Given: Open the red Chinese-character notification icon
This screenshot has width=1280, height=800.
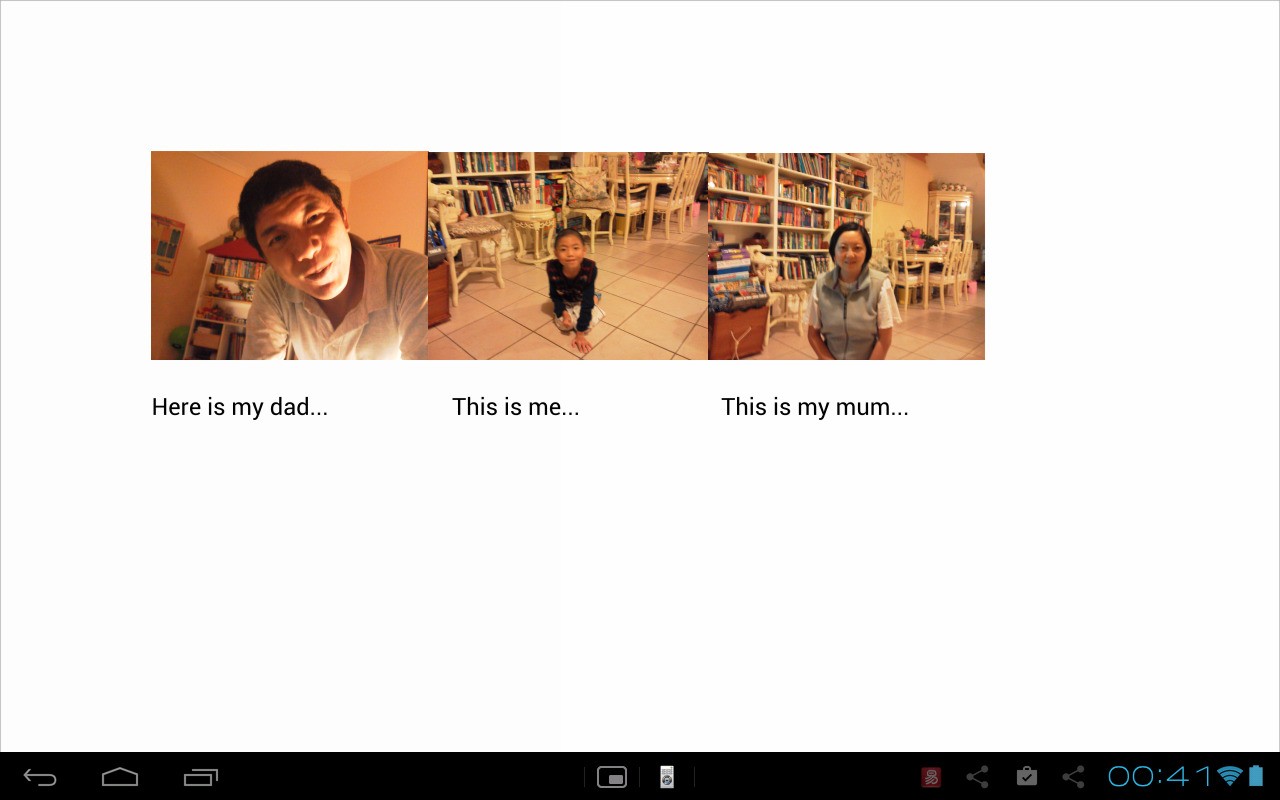Looking at the screenshot, I should tap(932, 777).
